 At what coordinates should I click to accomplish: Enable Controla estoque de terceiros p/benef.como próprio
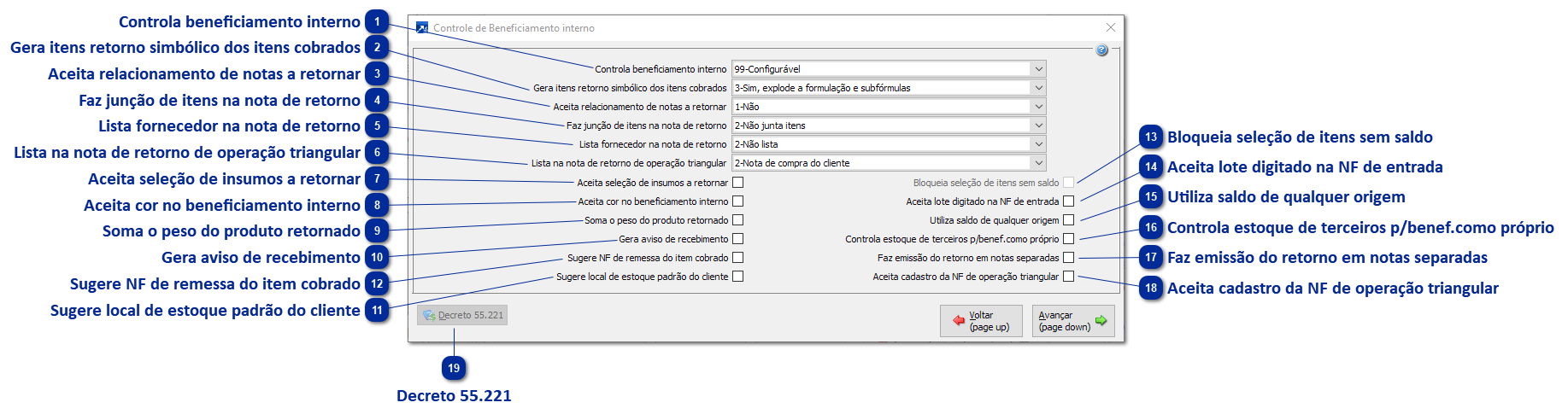(1068, 239)
